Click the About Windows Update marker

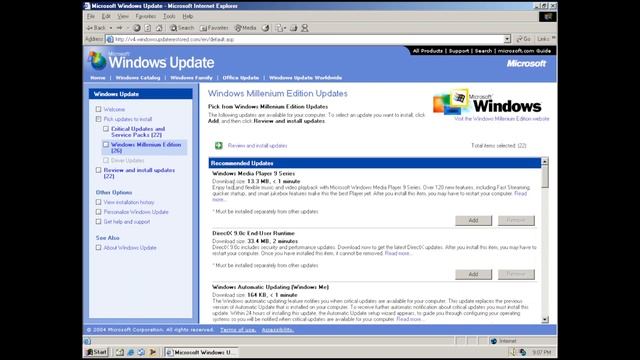(x=98, y=248)
